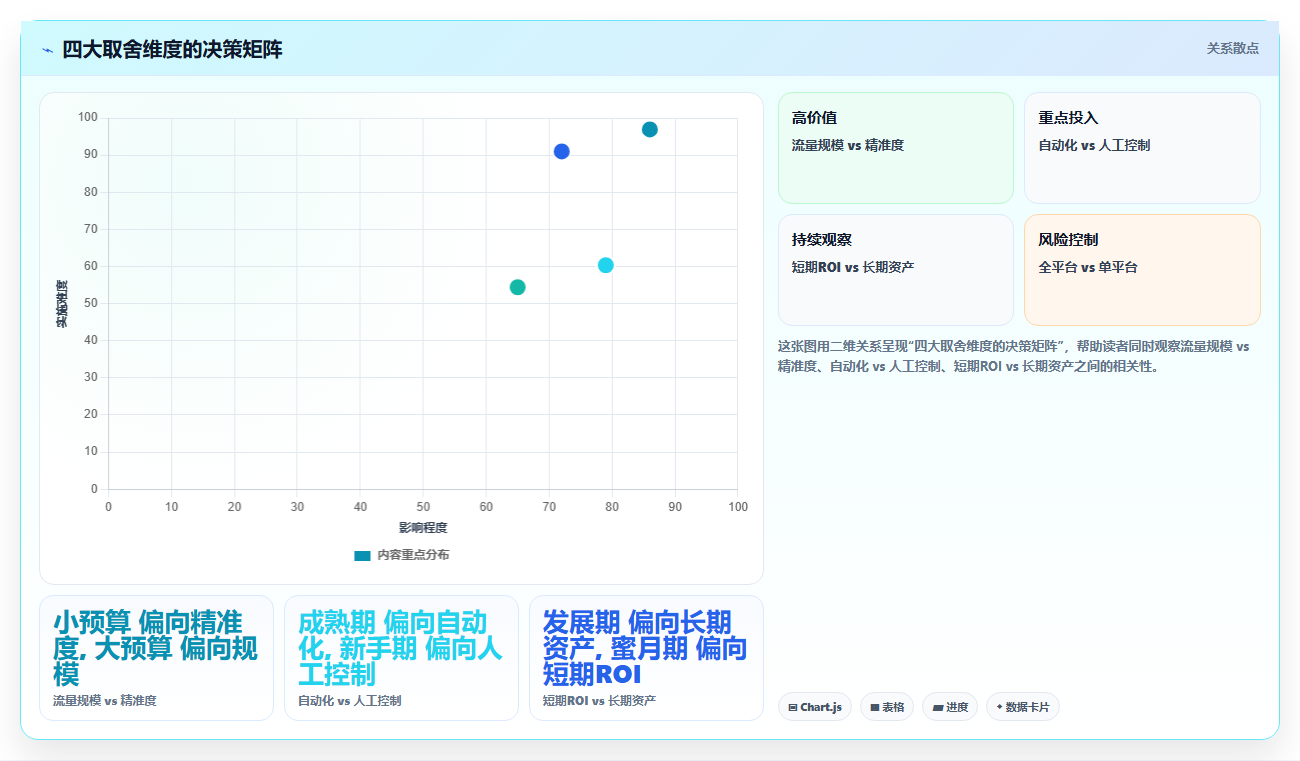Click the 自动化 vs 人工控制 text in 重点投入
Image resolution: width=1300 pixels, height=761 pixels.
pos(1094,146)
